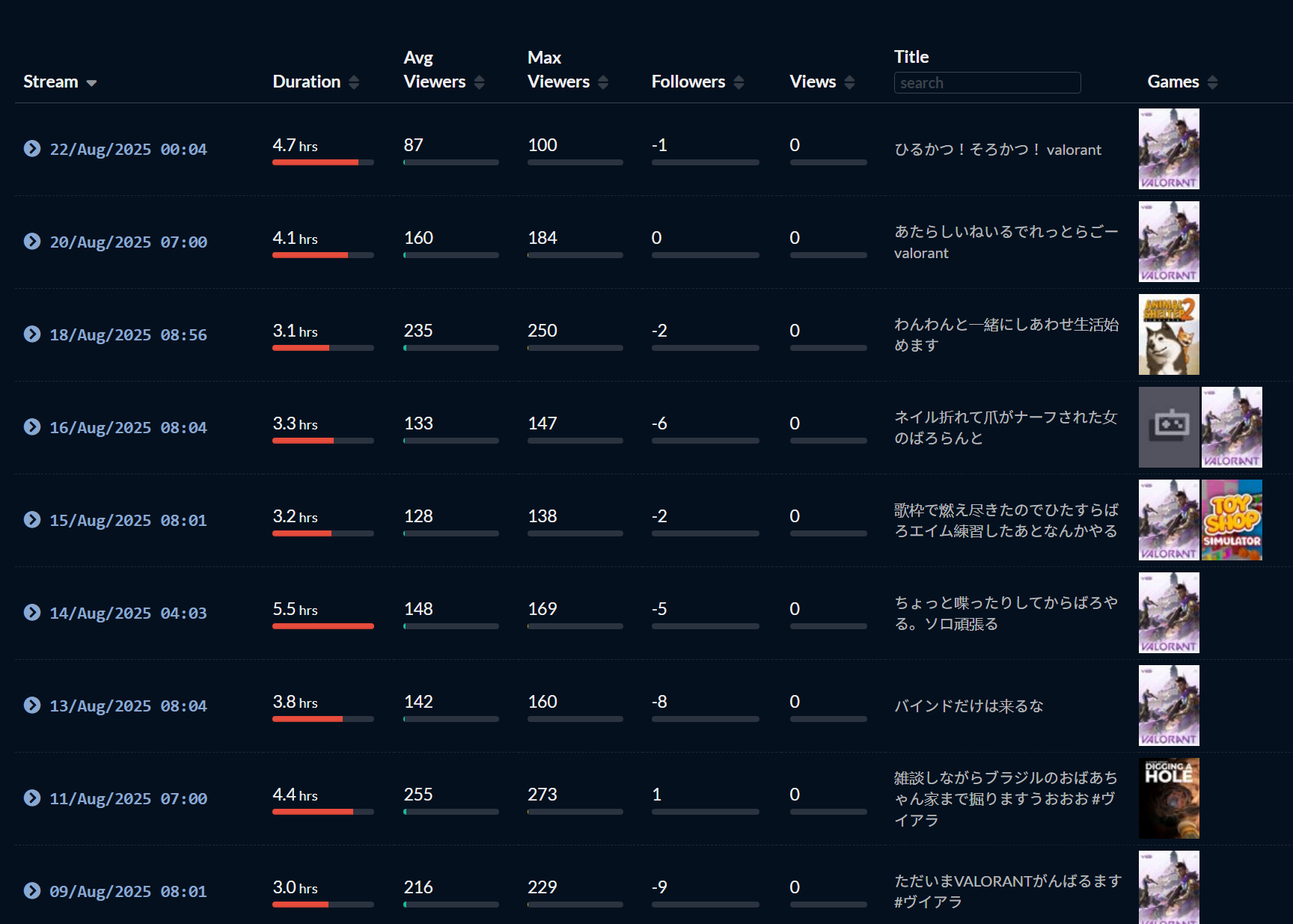Open the generic gamepad placeholder game thumbnail

[x=1169, y=427]
